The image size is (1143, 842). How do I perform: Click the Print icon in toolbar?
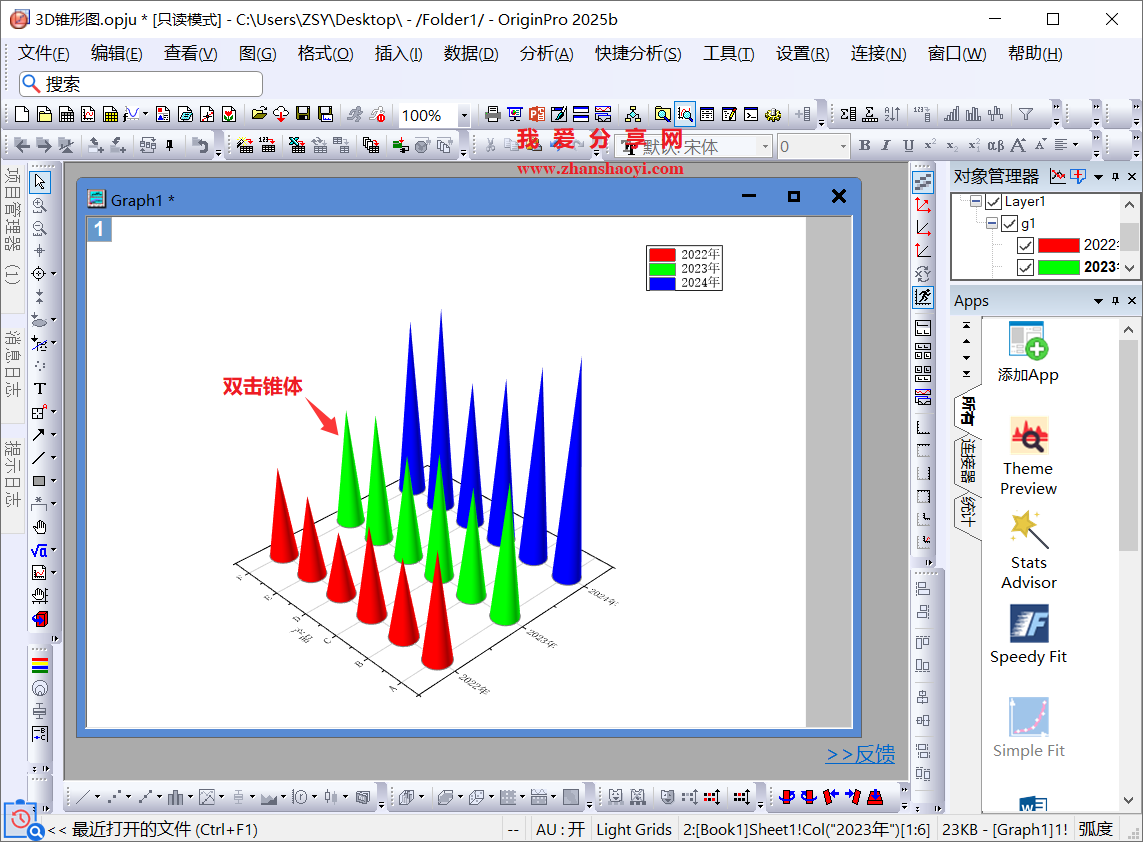[492, 115]
